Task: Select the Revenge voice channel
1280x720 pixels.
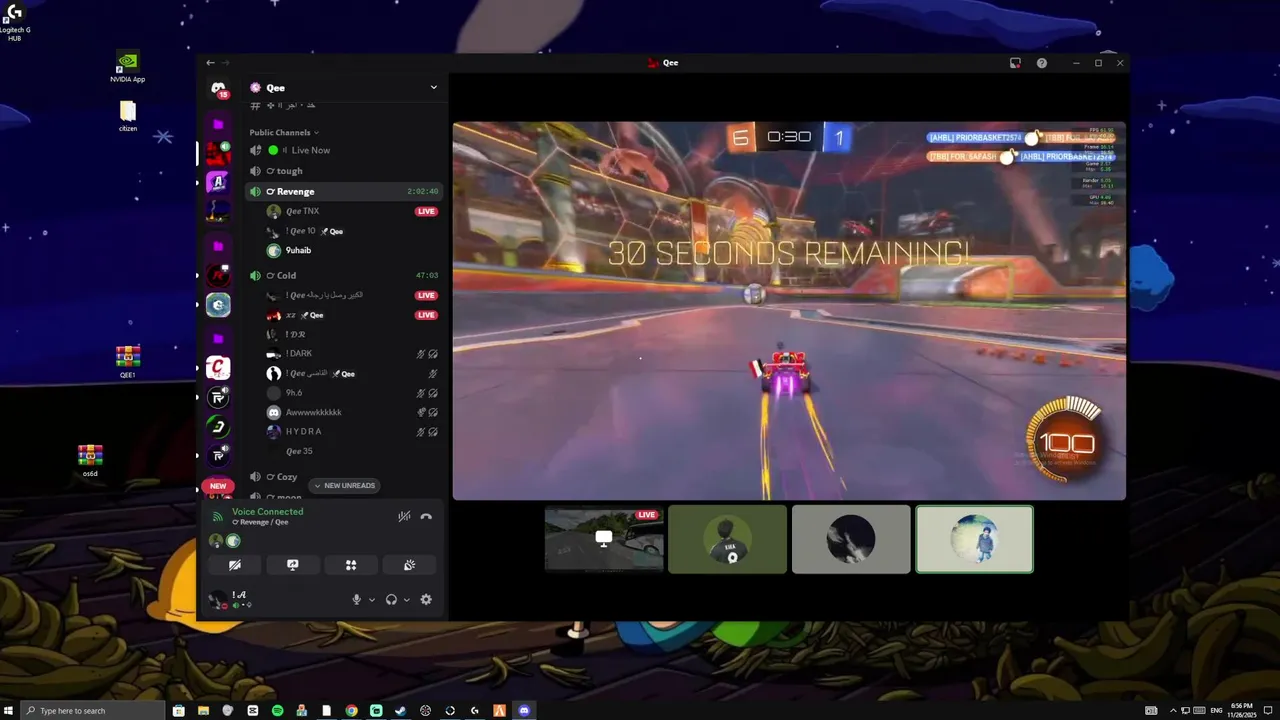Action: [x=343, y=191]
